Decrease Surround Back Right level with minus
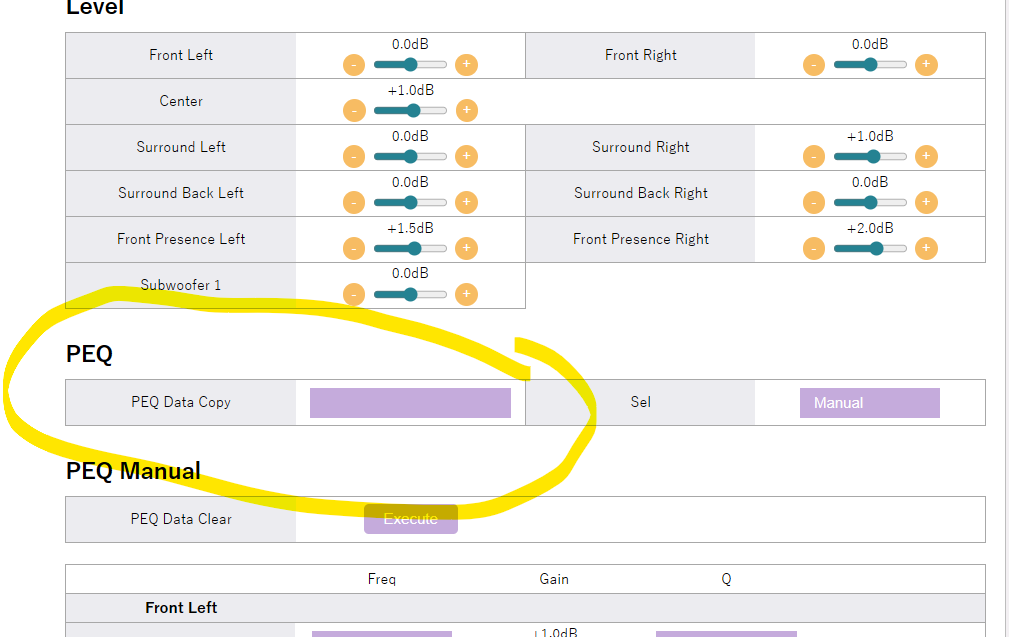 [x=814, y=203]
